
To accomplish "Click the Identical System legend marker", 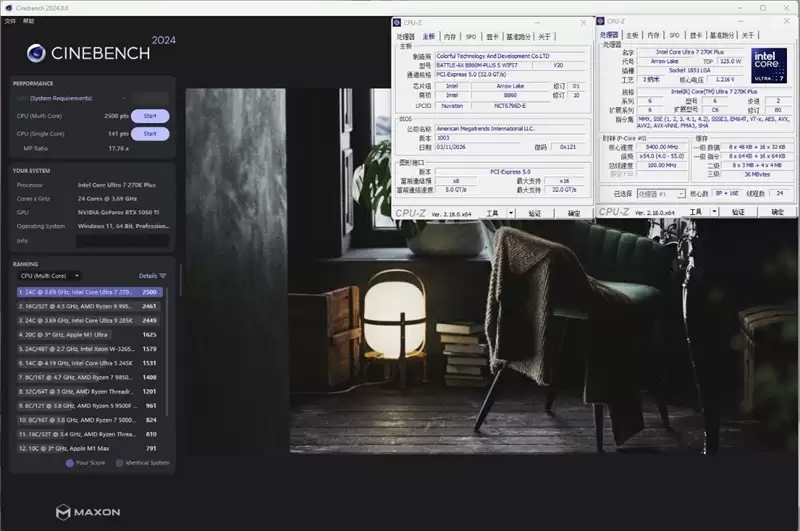I will click(x=119, y=463).
